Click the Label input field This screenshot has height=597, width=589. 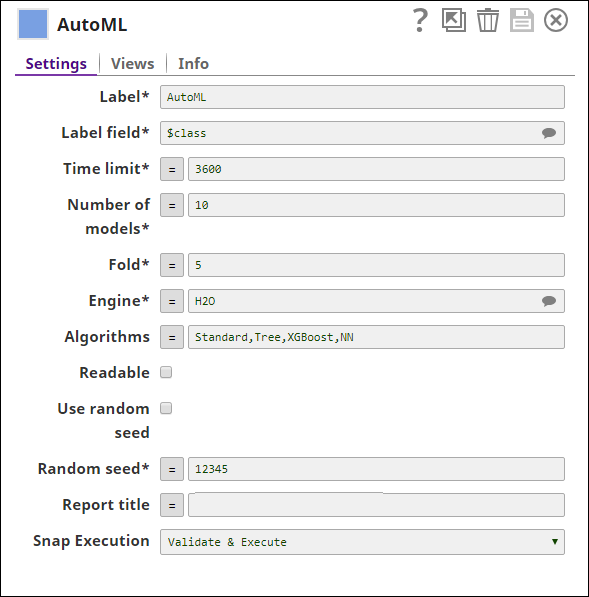coord(362,97)
